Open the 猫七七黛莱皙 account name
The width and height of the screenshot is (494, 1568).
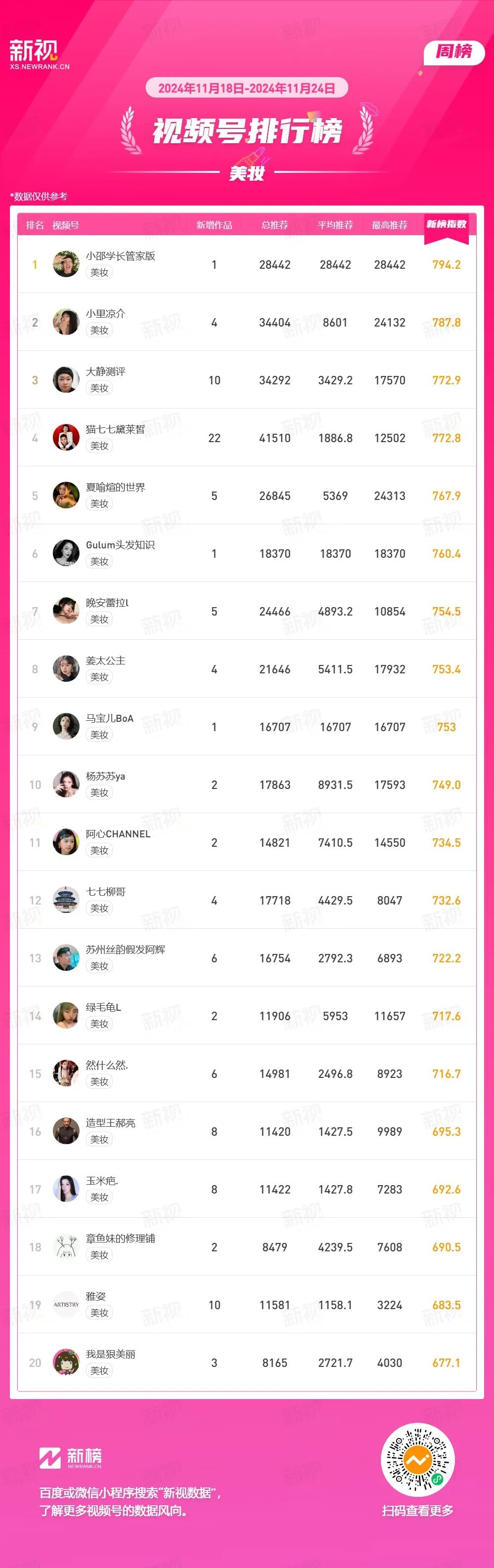(x=115, y=429)
